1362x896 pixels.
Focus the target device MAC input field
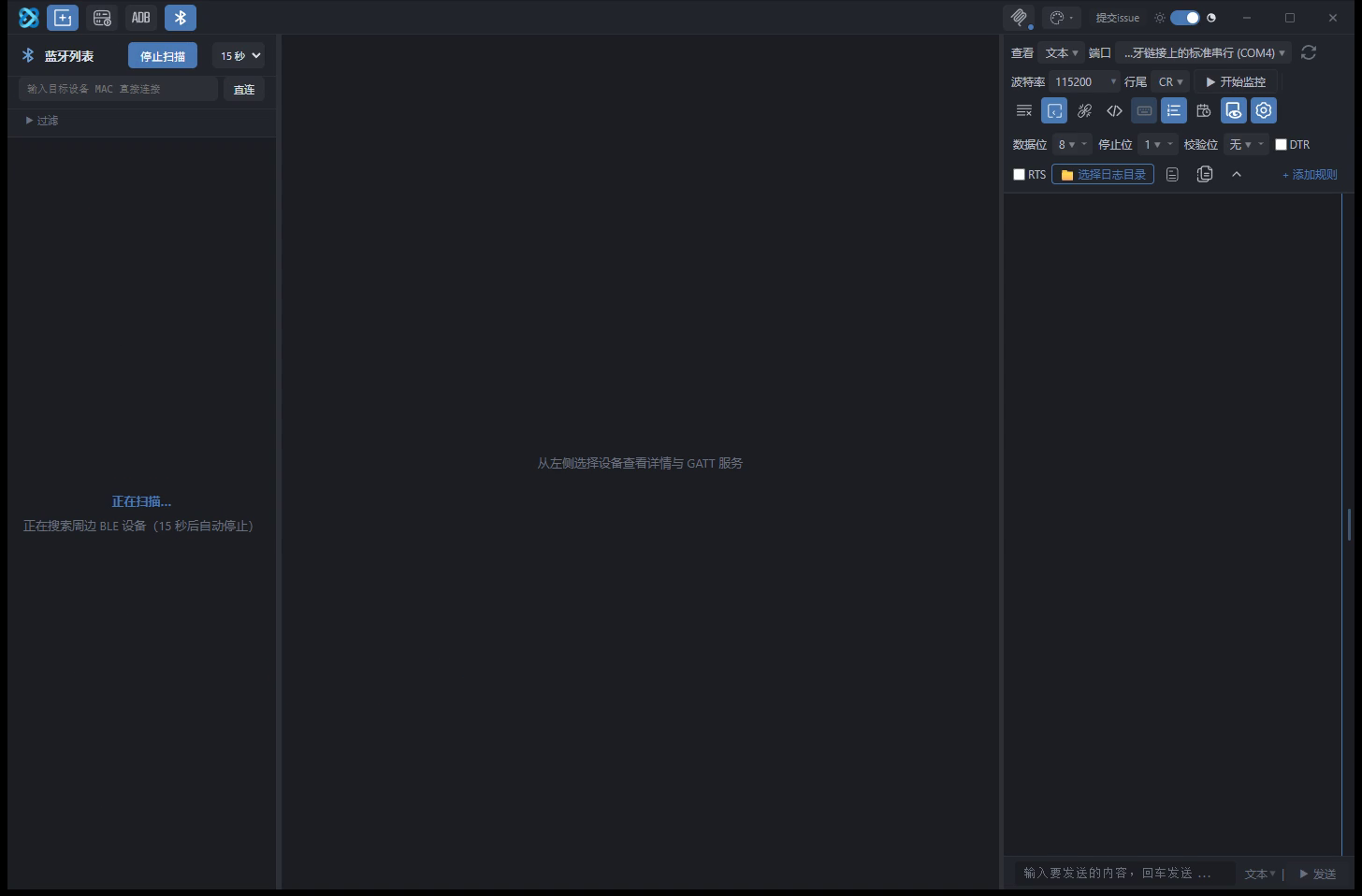coord(118,89)
